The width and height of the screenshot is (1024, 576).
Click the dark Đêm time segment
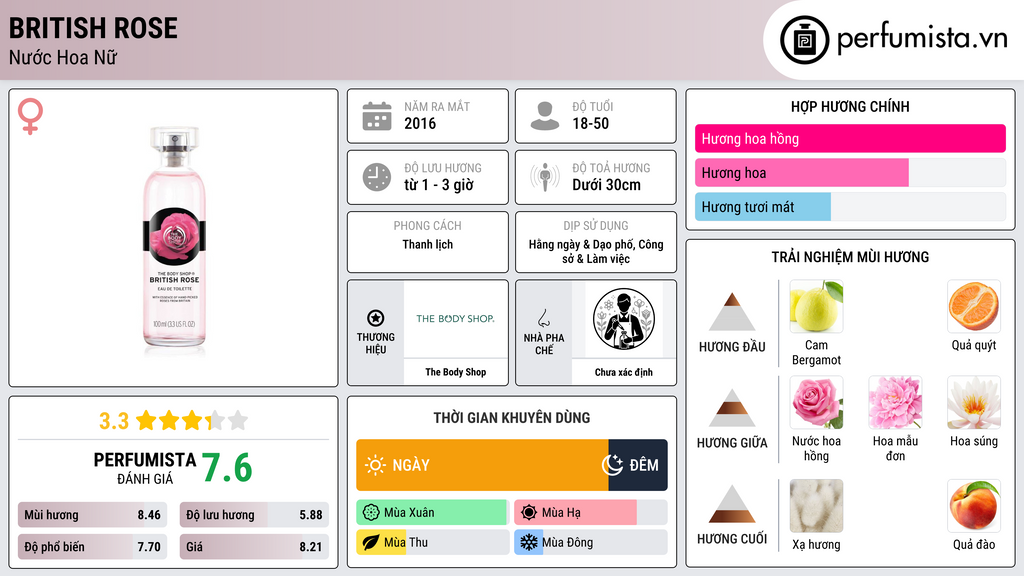point(638,465)
